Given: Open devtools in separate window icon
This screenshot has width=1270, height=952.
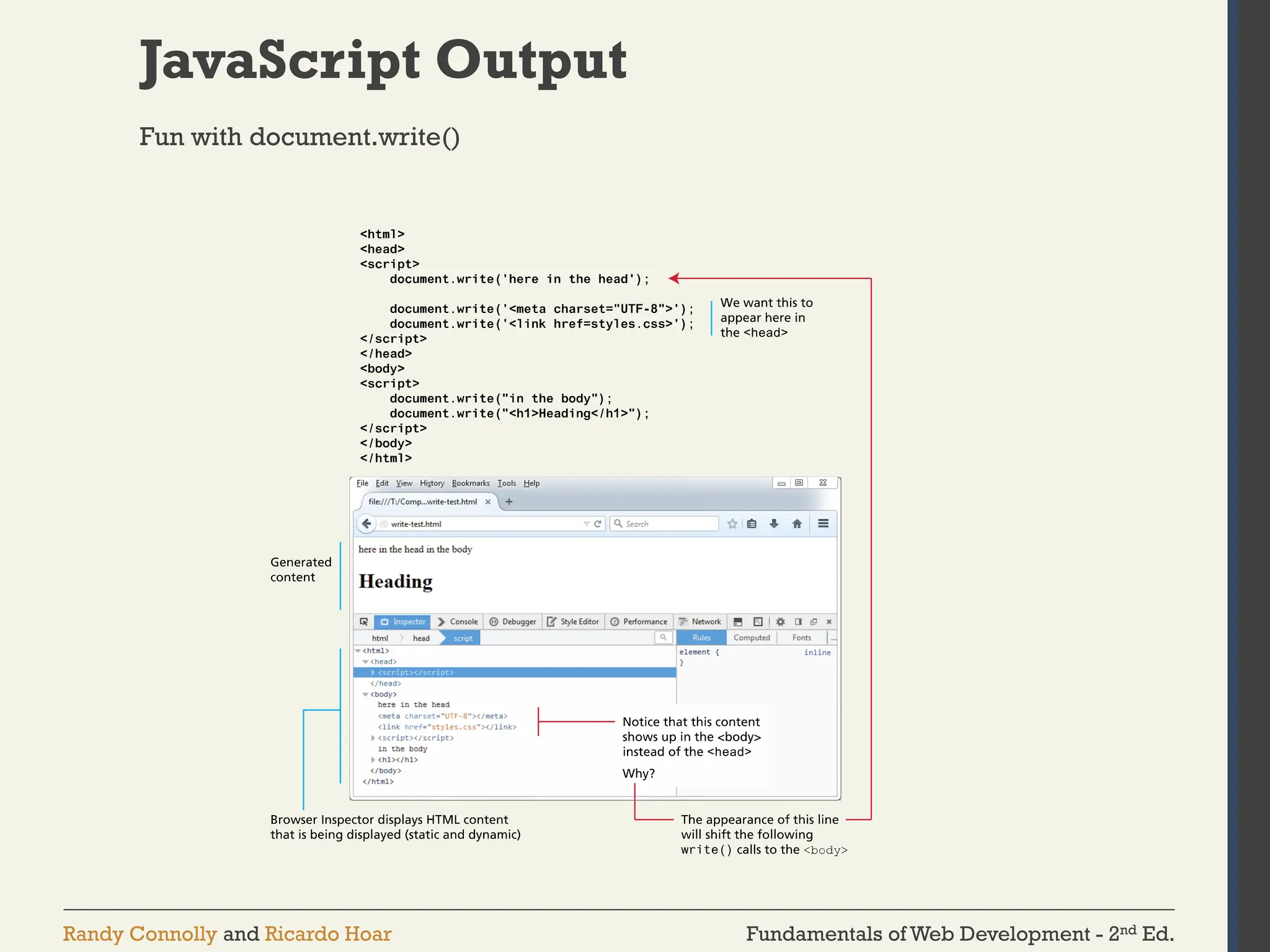Looking at the screenshot, I should pyautogui.click(x=814, y=622).
